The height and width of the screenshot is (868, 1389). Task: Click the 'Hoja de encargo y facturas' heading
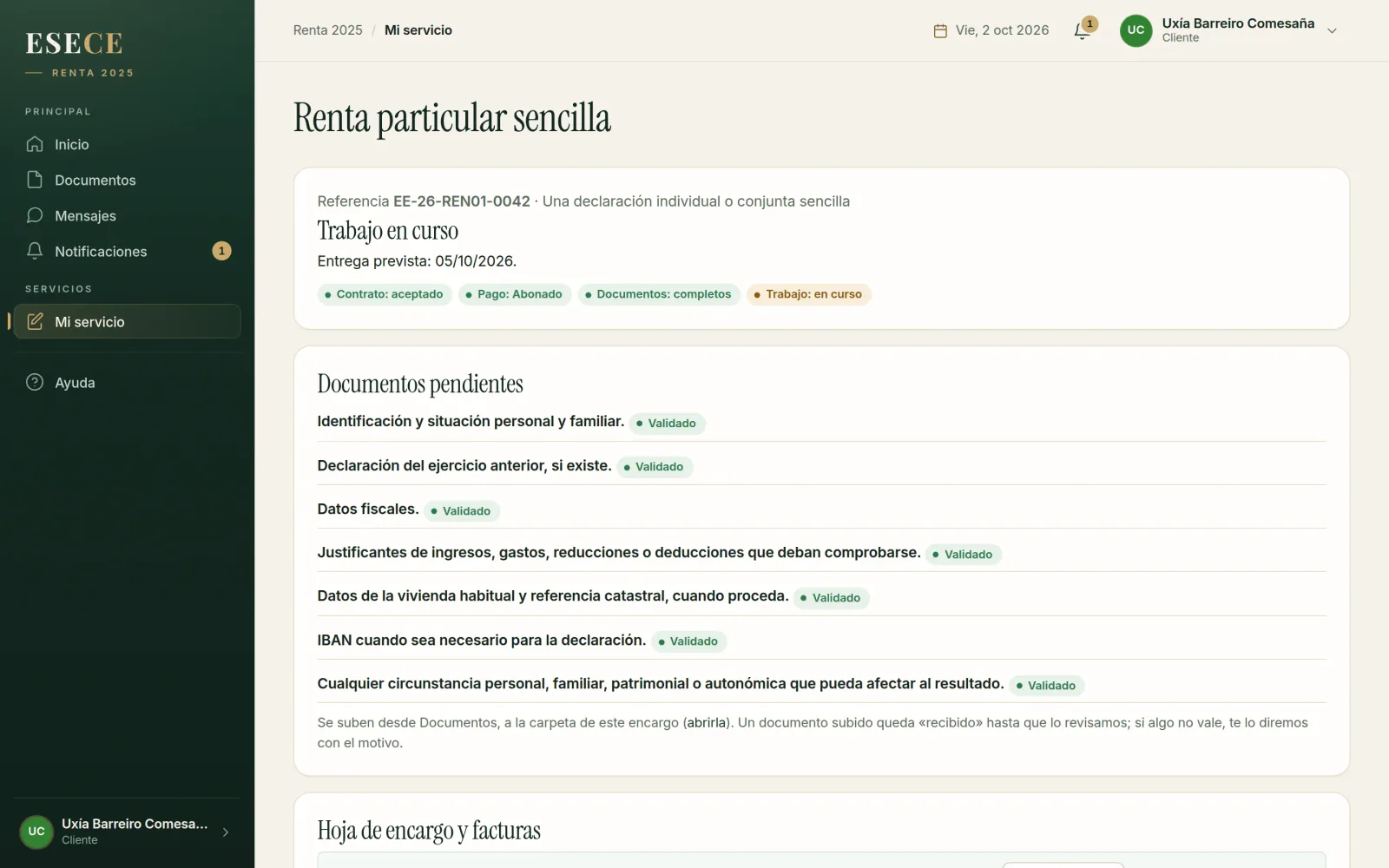click(429, 831)
